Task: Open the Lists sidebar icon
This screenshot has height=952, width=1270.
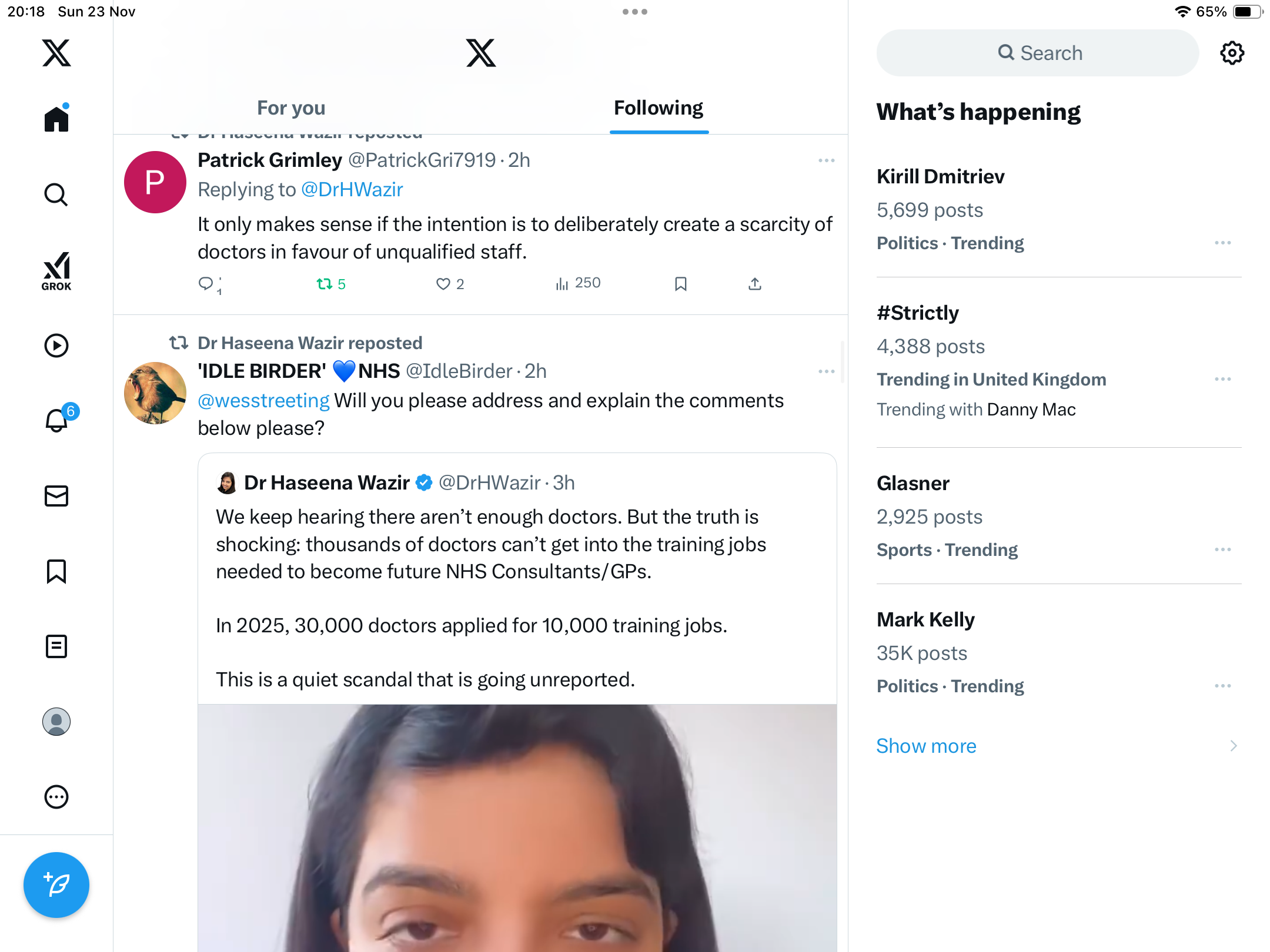Action: click(x=56, y=646)
